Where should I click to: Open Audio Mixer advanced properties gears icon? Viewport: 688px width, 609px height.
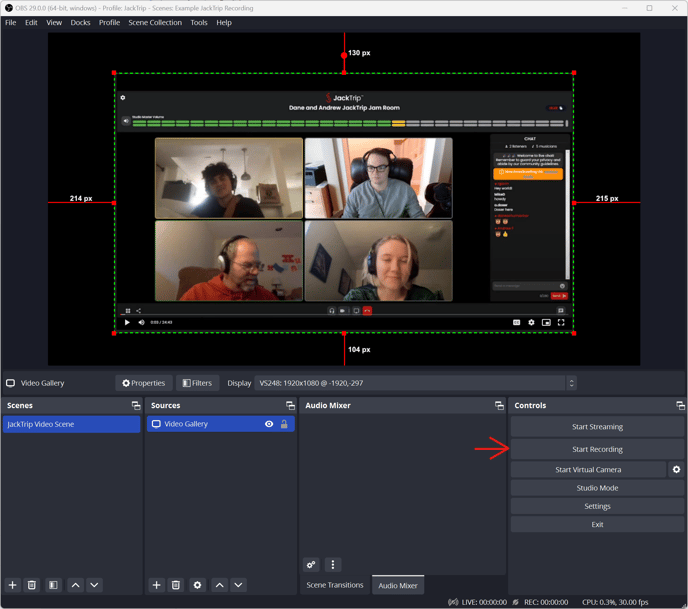coord(311,565)
